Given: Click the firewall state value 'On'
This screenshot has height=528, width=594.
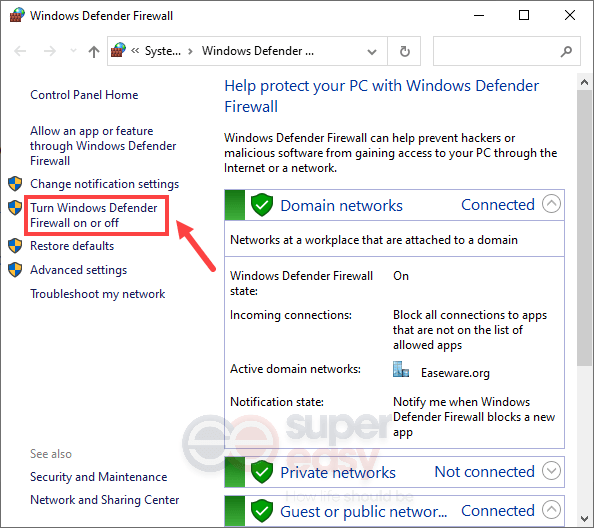Looking at the screenshot, I should pyautogui.click(x=401, y=276).
